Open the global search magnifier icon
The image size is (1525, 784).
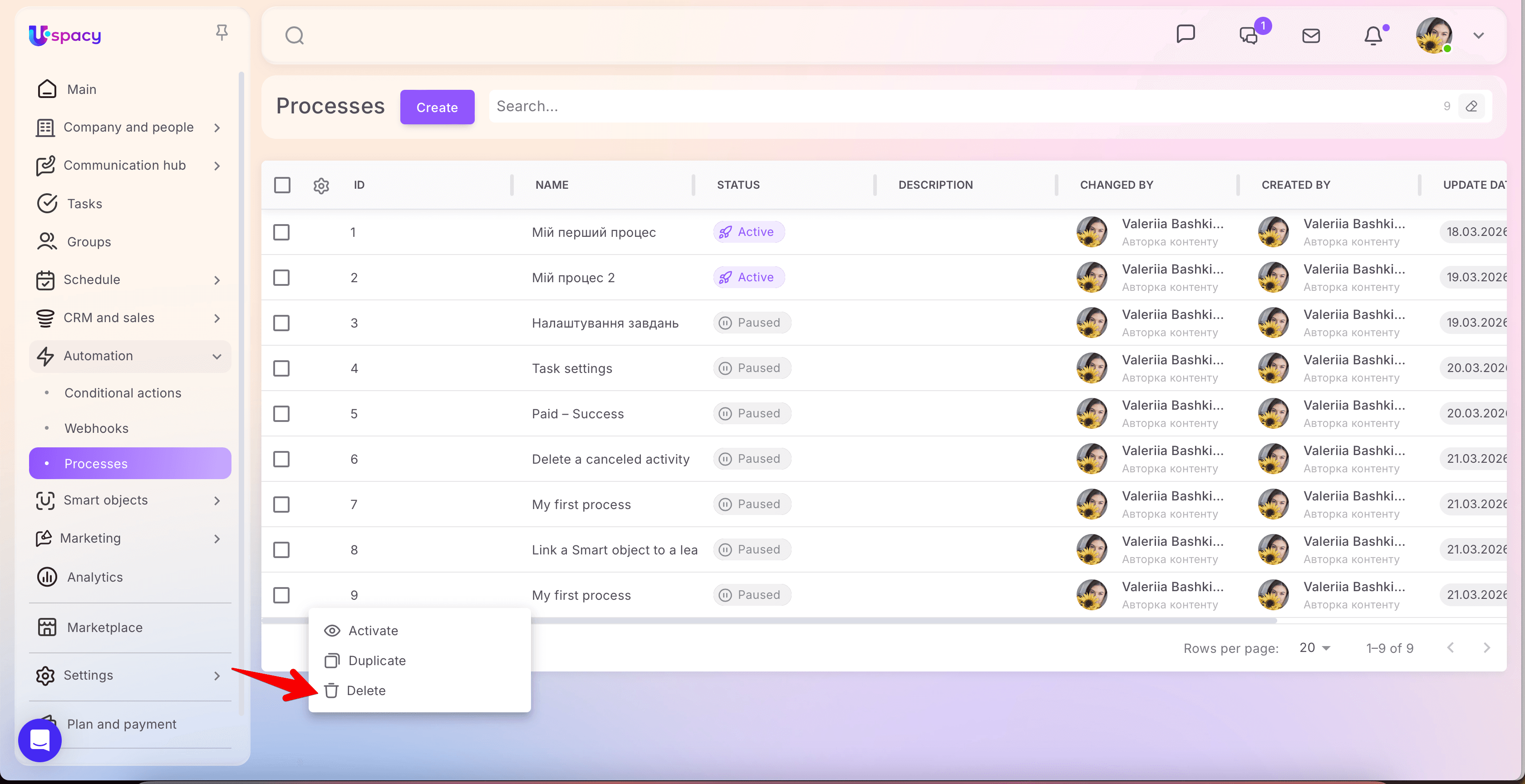pyautogui.click(x=294, y=35)
